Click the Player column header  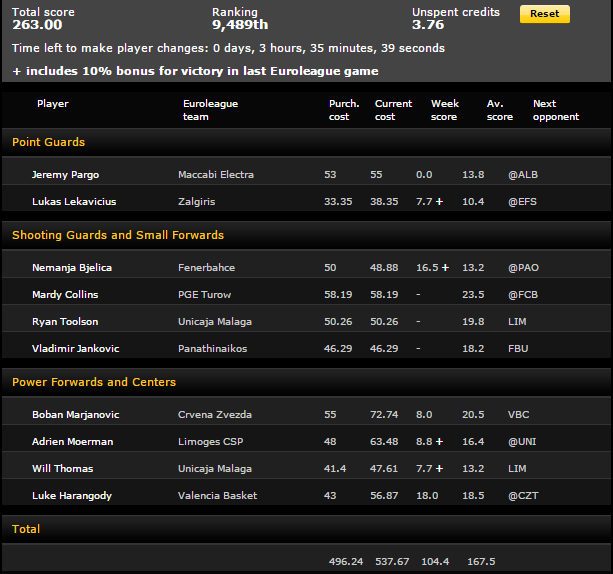click(x=52, y=104)
